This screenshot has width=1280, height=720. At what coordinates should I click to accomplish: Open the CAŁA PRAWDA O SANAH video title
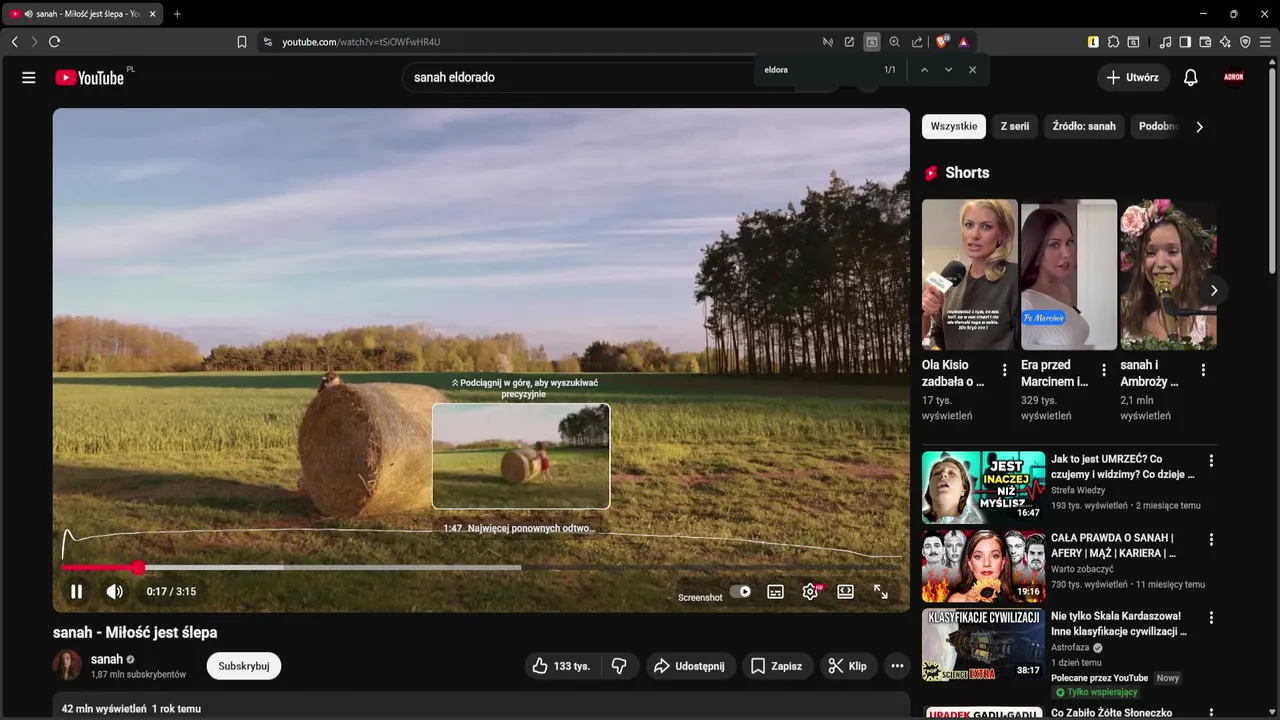[x=1113, y=545]
